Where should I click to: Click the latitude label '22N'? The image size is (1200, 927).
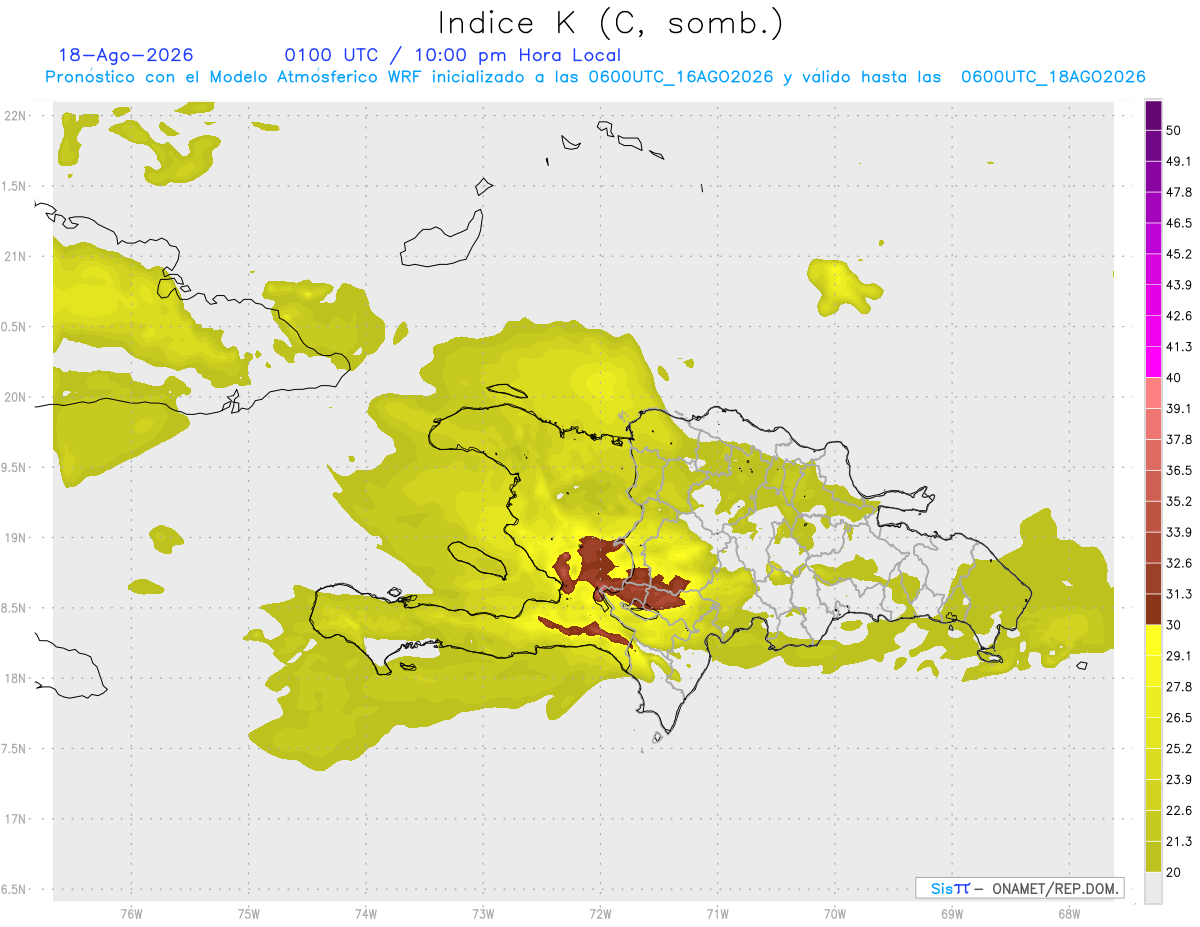tap(16, 115)
